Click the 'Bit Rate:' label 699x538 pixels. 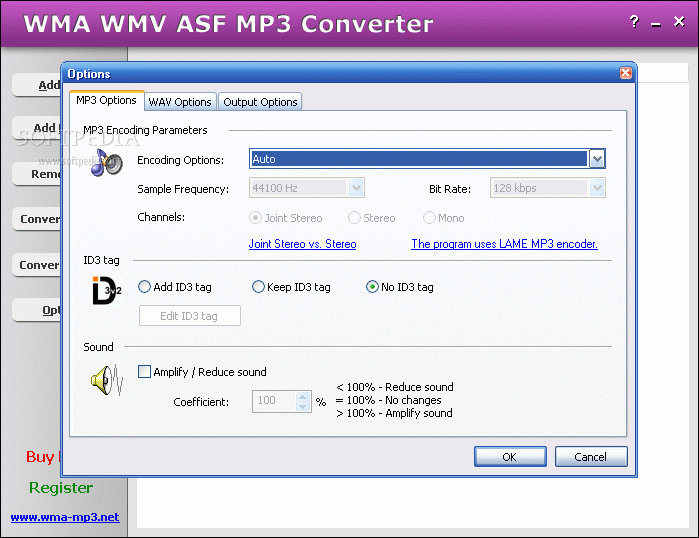(450, 189)
